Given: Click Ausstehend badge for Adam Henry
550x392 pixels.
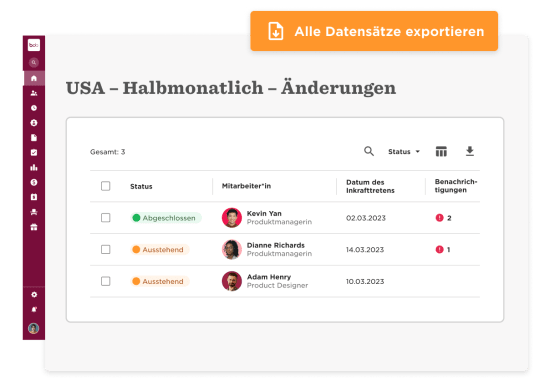Looking at the screenshot, I should 160,281.
